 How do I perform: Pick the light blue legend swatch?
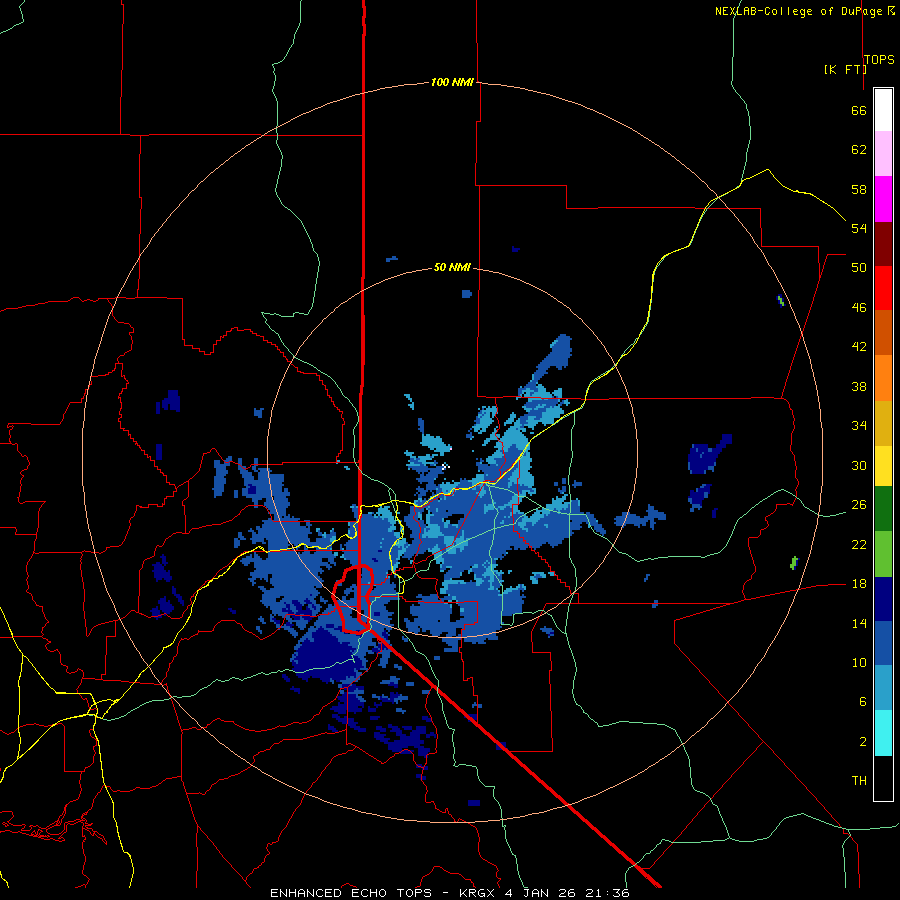883,688
